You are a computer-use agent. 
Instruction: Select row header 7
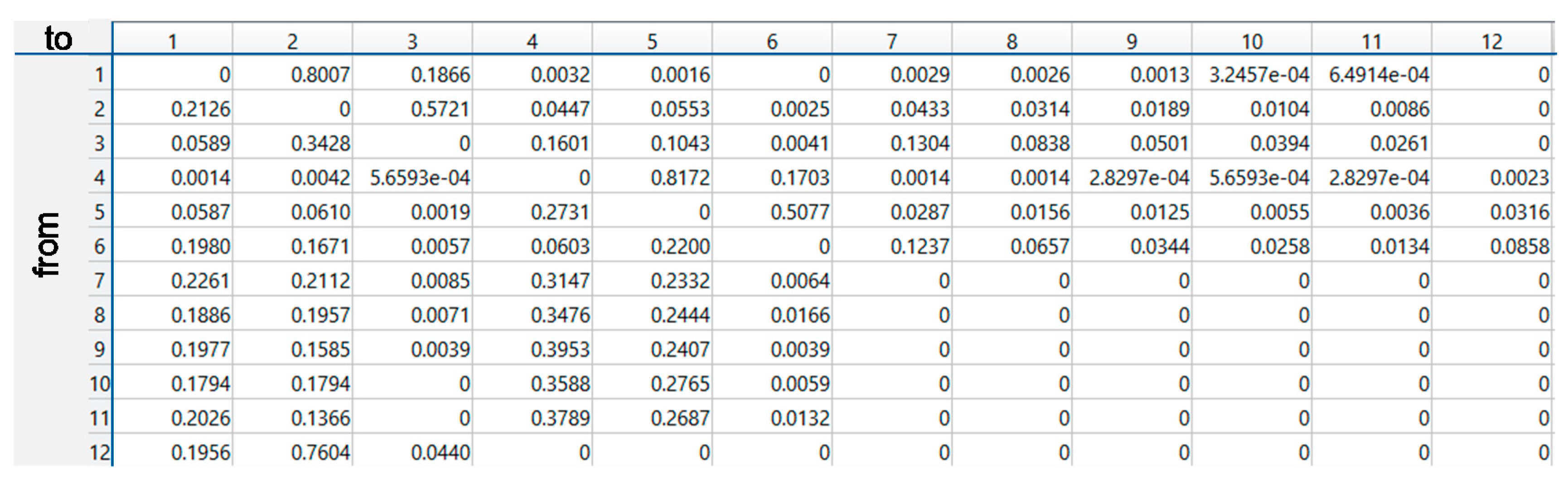point(99,280)
